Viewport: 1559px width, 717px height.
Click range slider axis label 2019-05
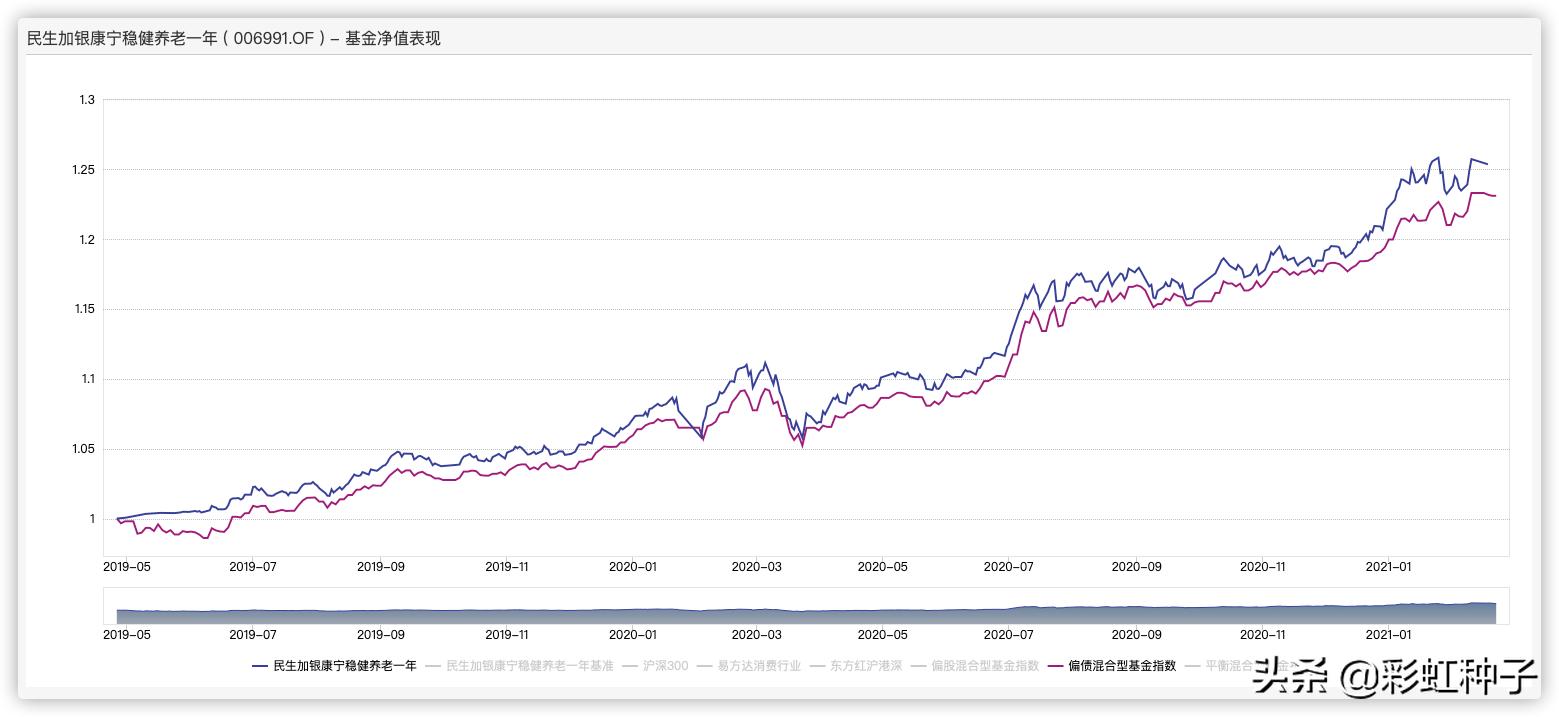tap(127, 634)
